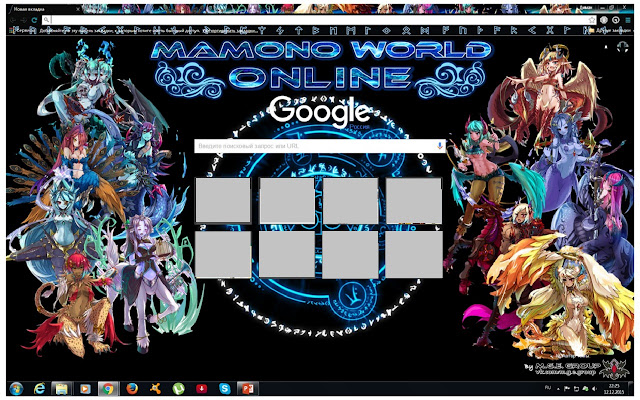Image resolution: width=640 pixels, height=400 pixels.
Task: Click the browser forward arrow
Action: (24, 20)
